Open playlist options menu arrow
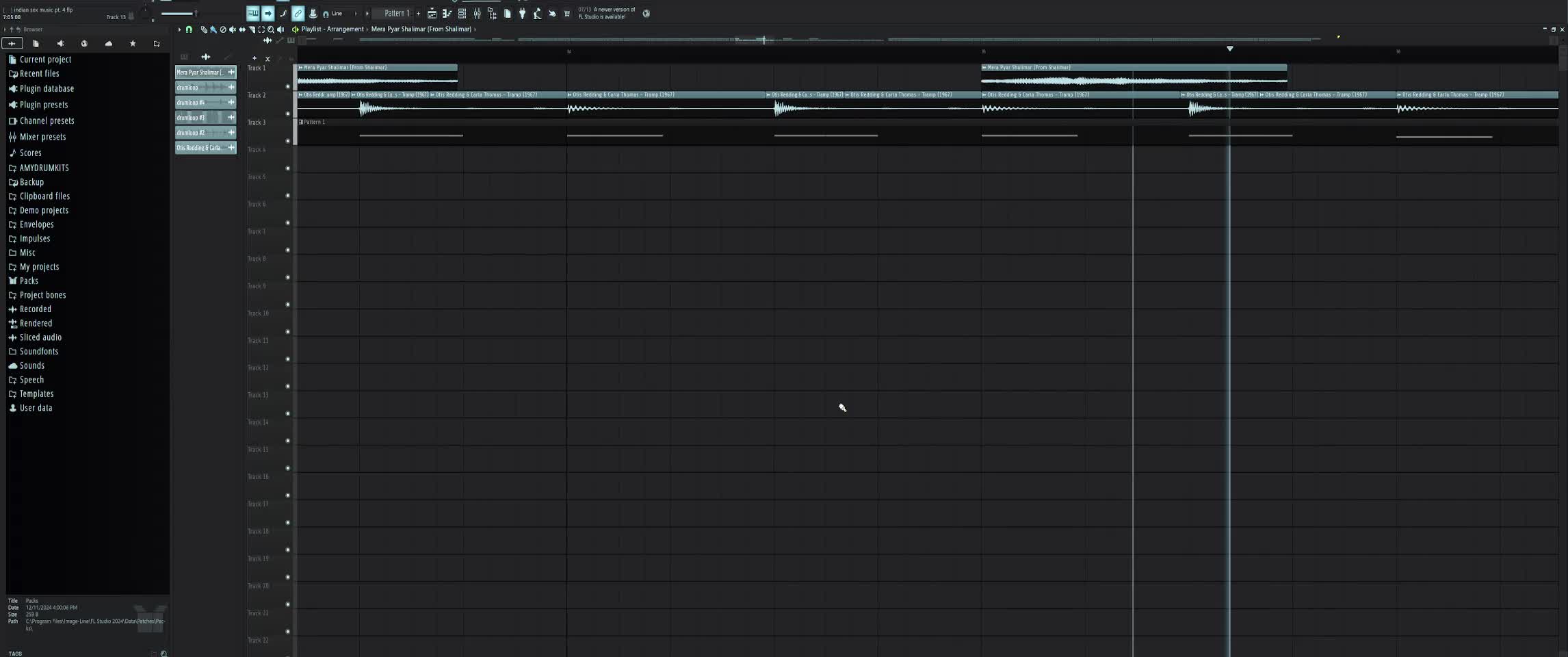Viewport: 1568px width, 657px height. pyautogui.click(x=179, y=29)
